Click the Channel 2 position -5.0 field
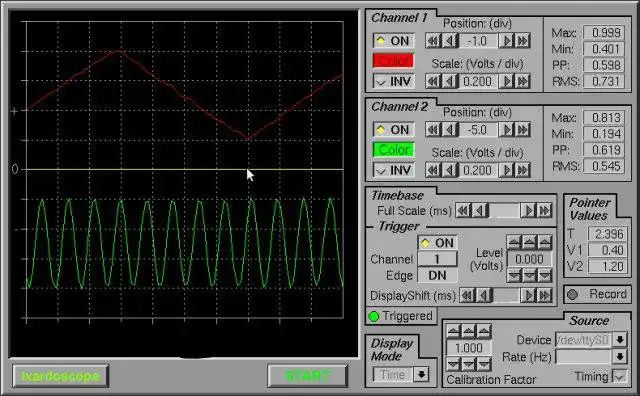640x396 pixels. coord(478,130)
